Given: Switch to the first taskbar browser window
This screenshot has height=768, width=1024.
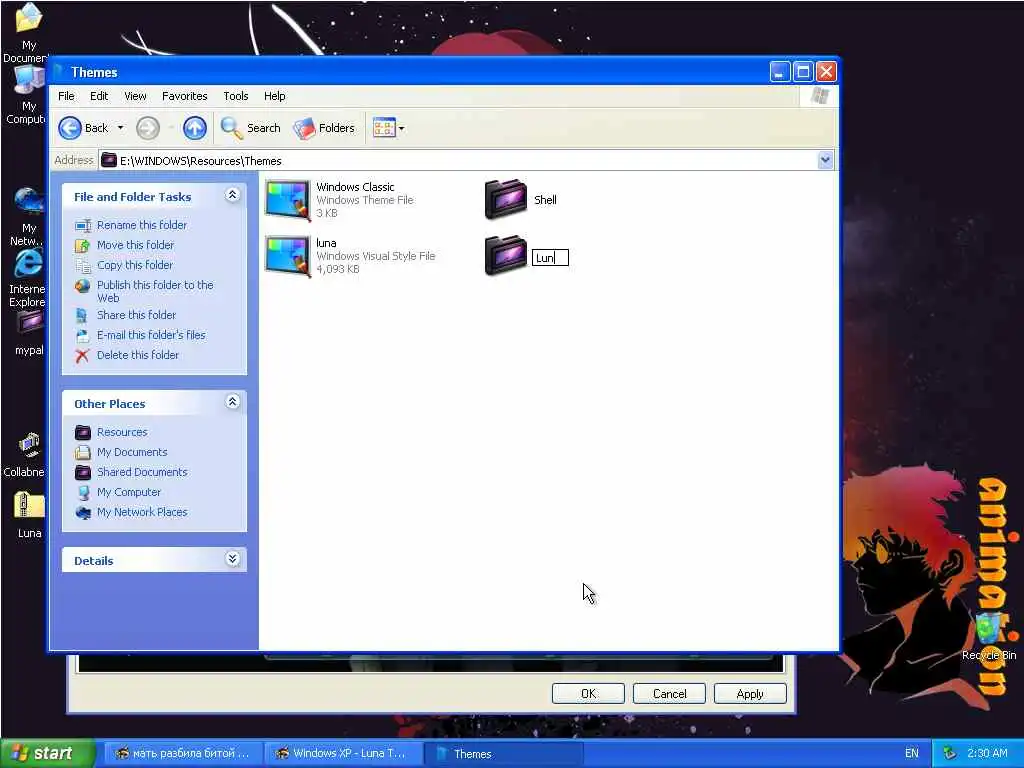Looking at the screenshot, I should pos(184,754).
